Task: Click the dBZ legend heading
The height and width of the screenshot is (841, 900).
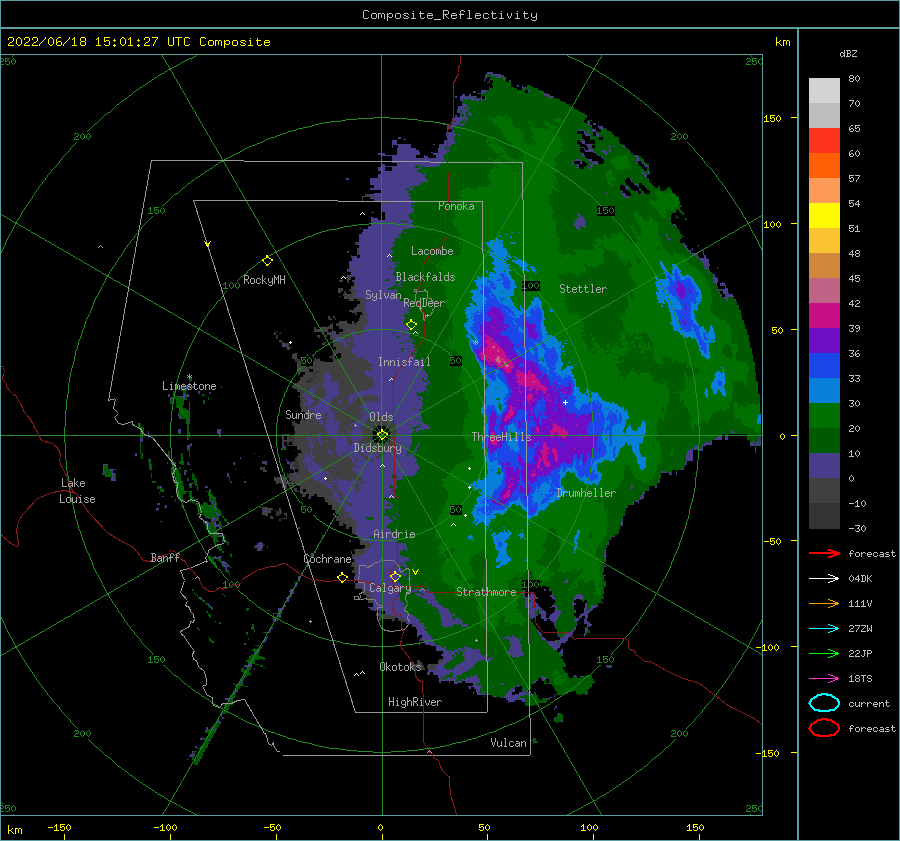Action: click(x=848, y=53)
